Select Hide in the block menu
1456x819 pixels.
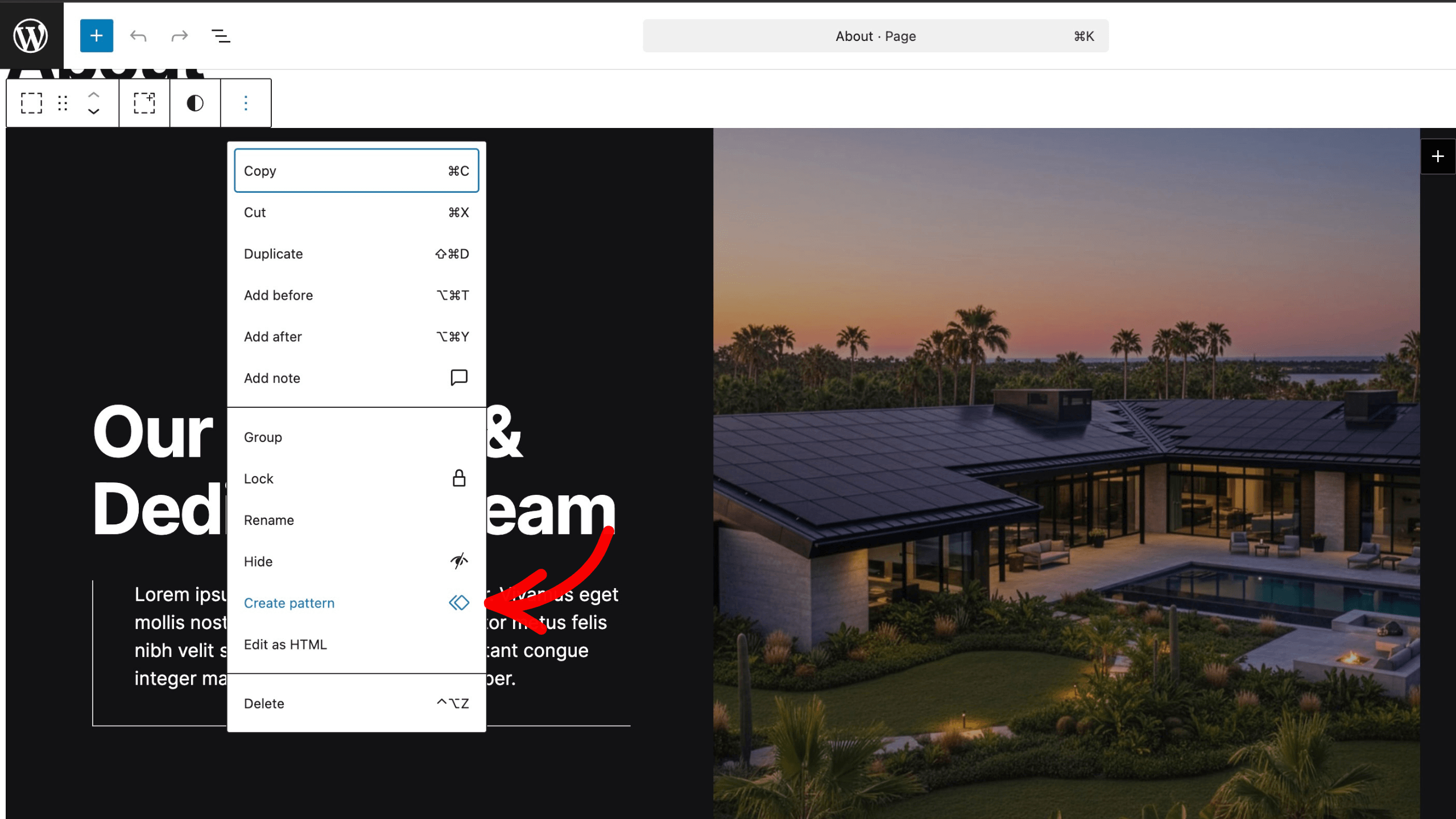355,561
